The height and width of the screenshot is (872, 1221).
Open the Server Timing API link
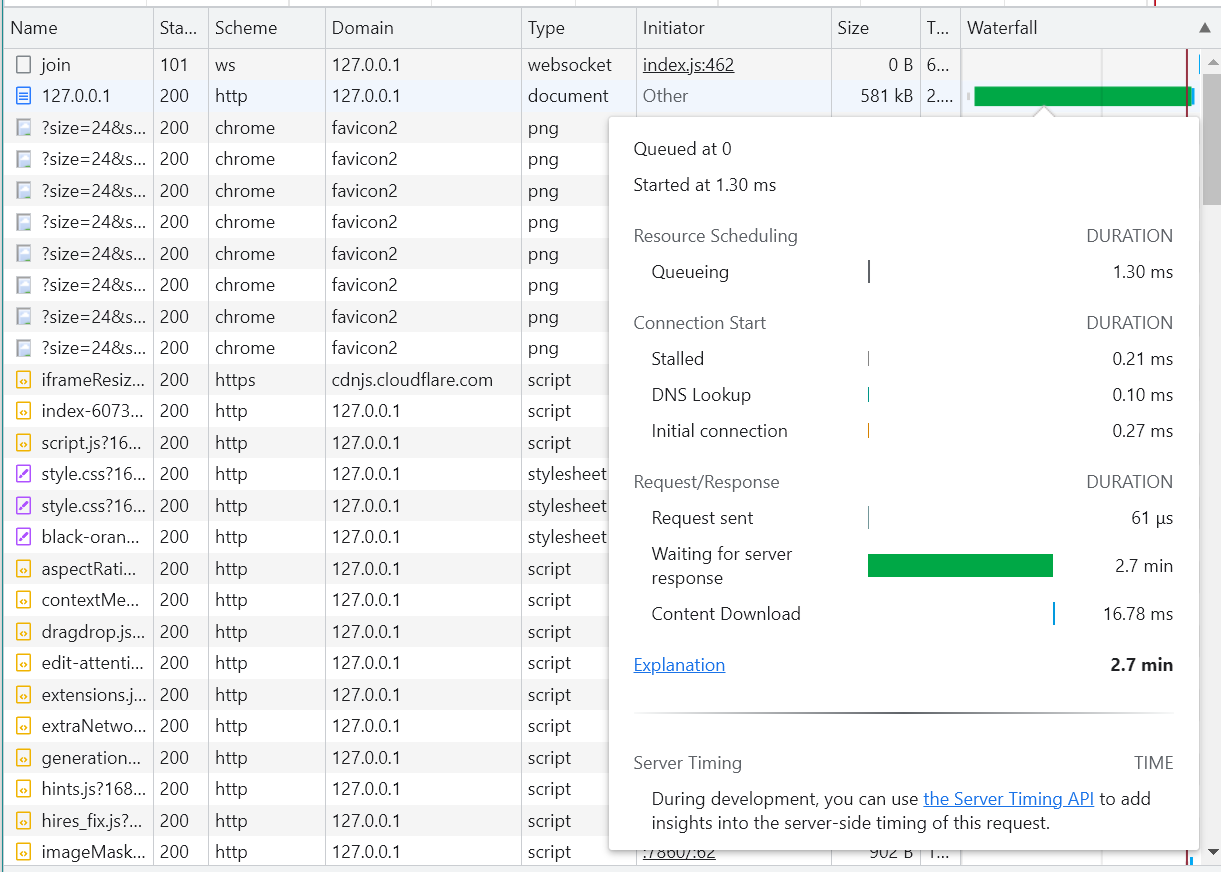coord(1008,798)
